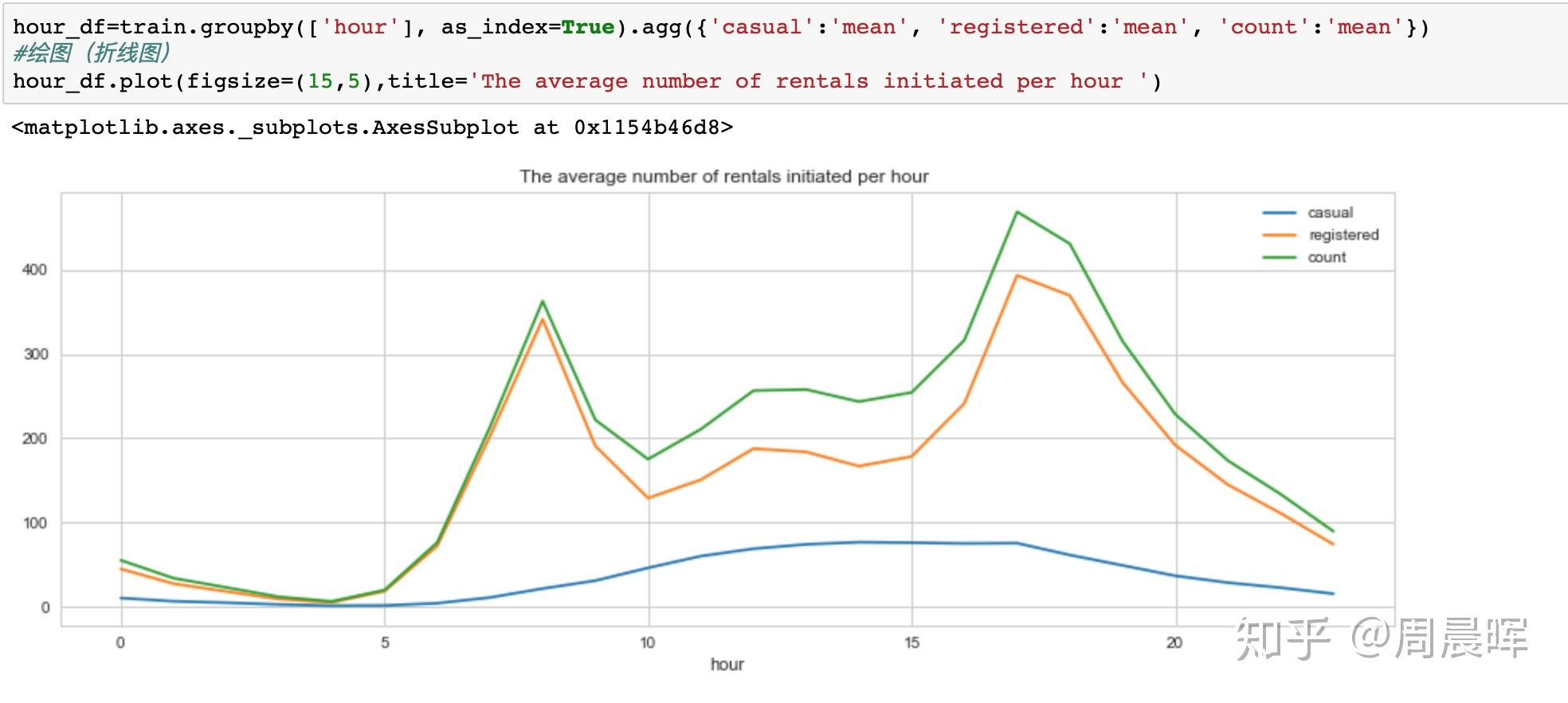
Task: Click the chart title about average rentals
Action: coord(723,176)
